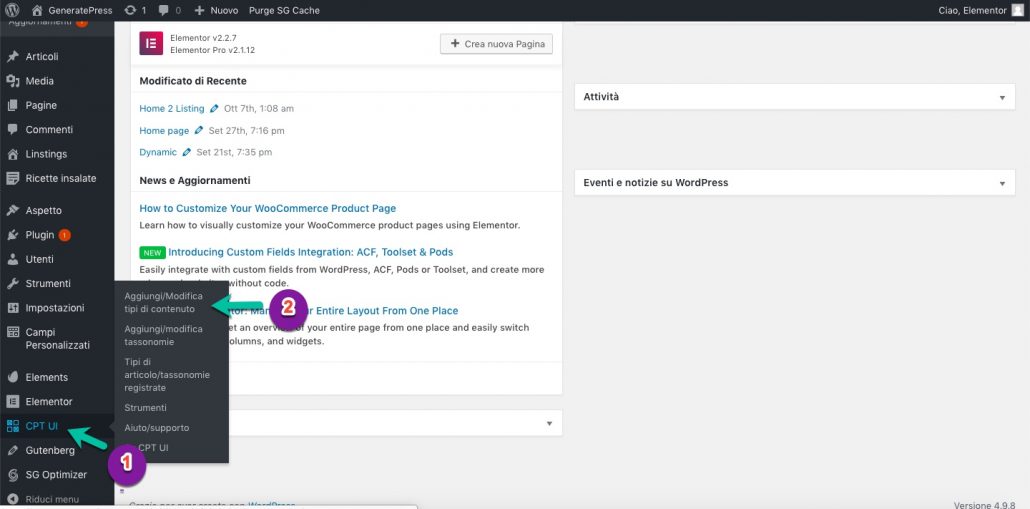1030x509 pixels.
Task: Click Purge SG Cache in admin bar
Action: coord(284,10)
